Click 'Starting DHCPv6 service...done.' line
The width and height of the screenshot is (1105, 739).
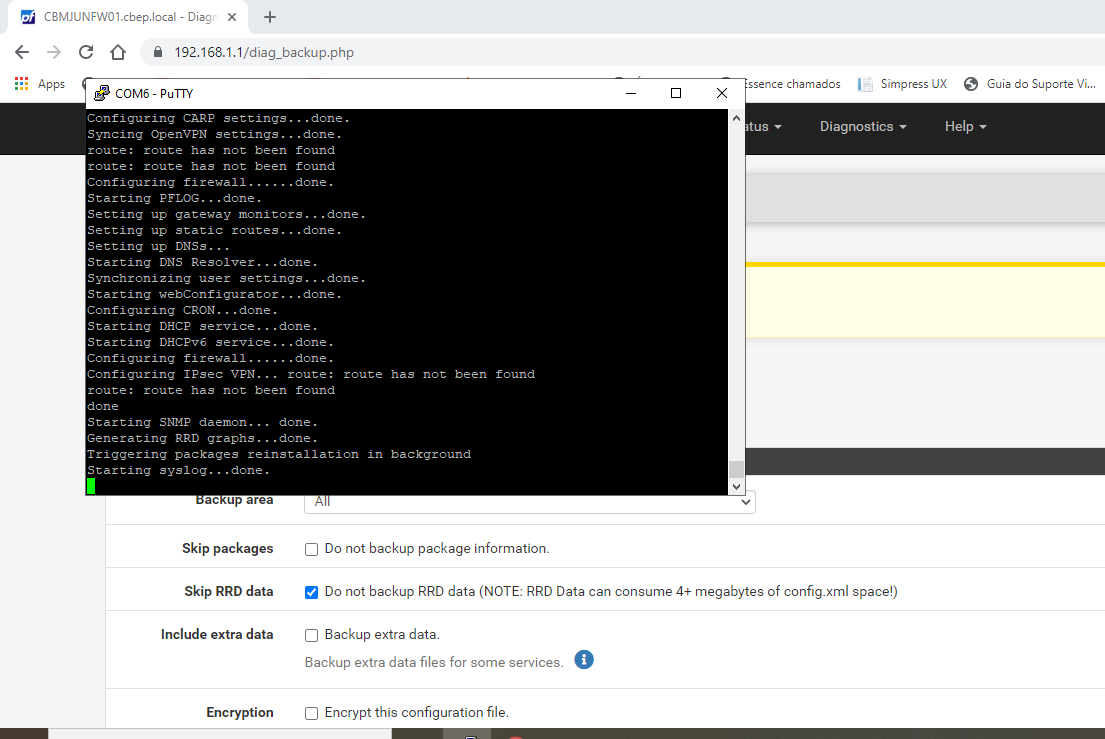pyautogui.click(x=211, y=342)
